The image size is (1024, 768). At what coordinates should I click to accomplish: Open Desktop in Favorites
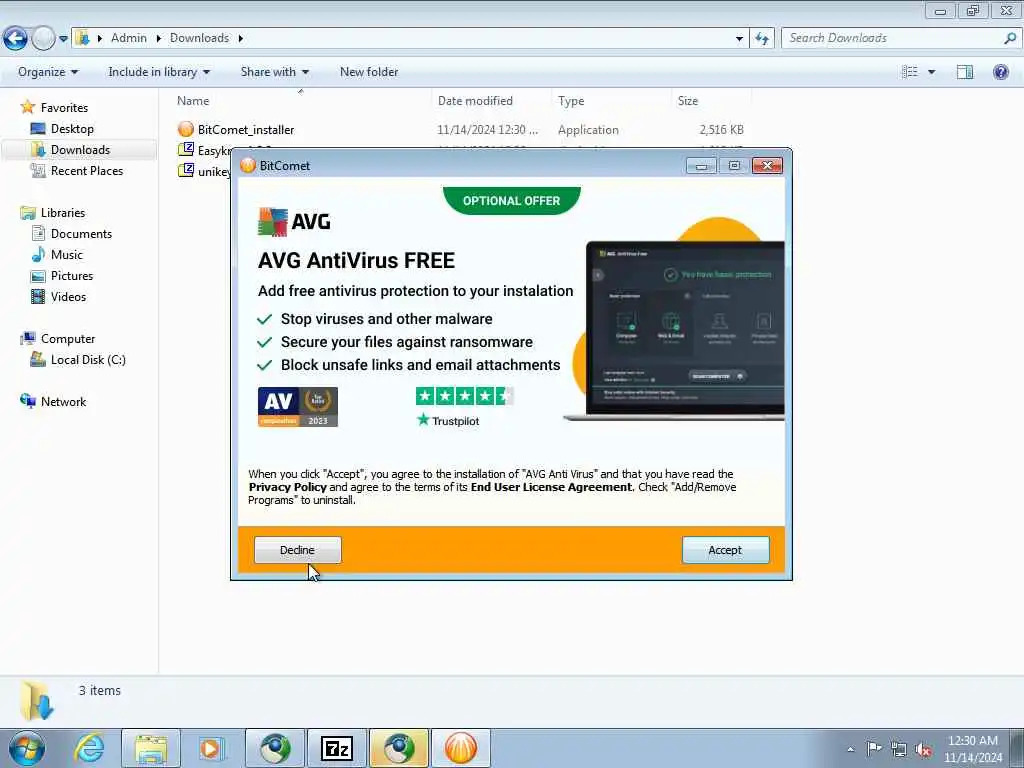click(72, 129)
